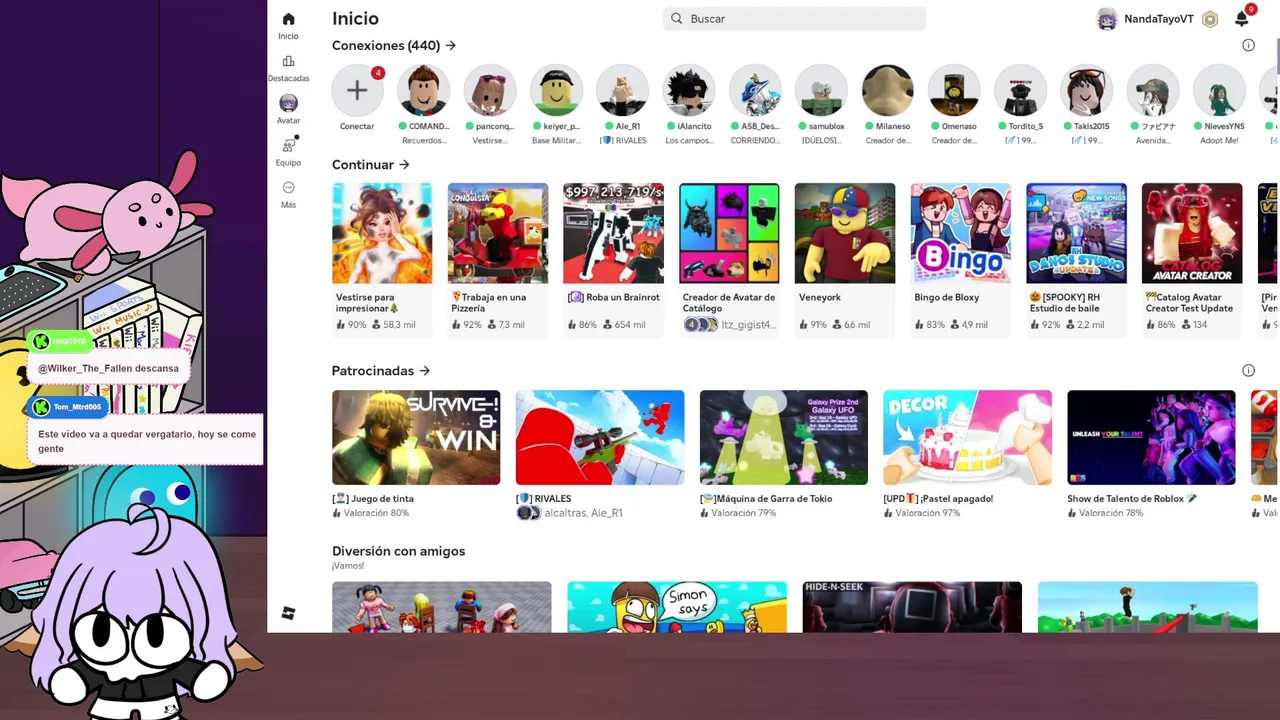Click Diversión con amigos heading
Viewport: 1280px width, 720px height.
(x=398, y=551)
